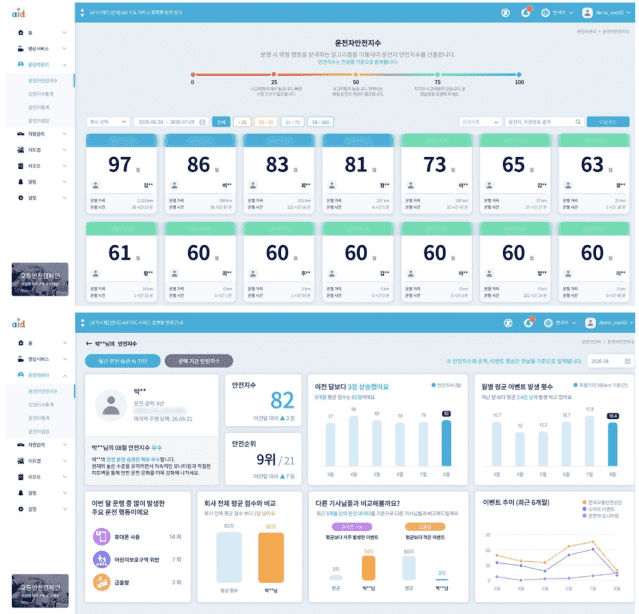Open the 운전자명 search type dropdown
This screenshot has width=639, height=614.
point(480,122)
